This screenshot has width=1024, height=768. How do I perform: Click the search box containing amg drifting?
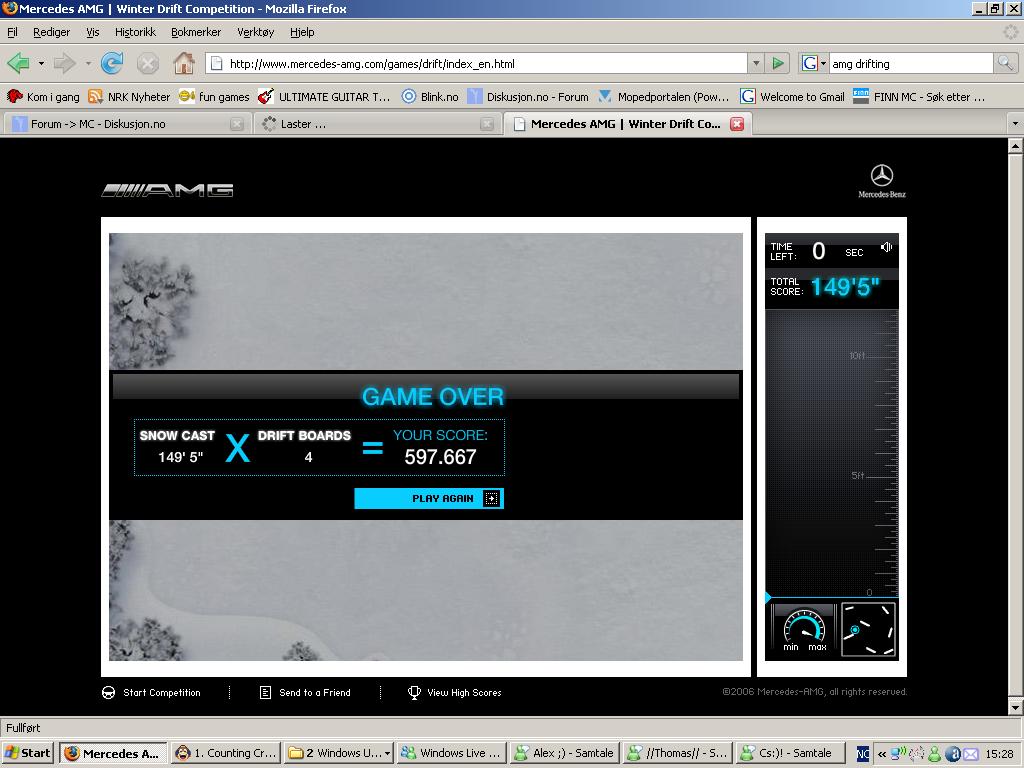coord(910,63)
